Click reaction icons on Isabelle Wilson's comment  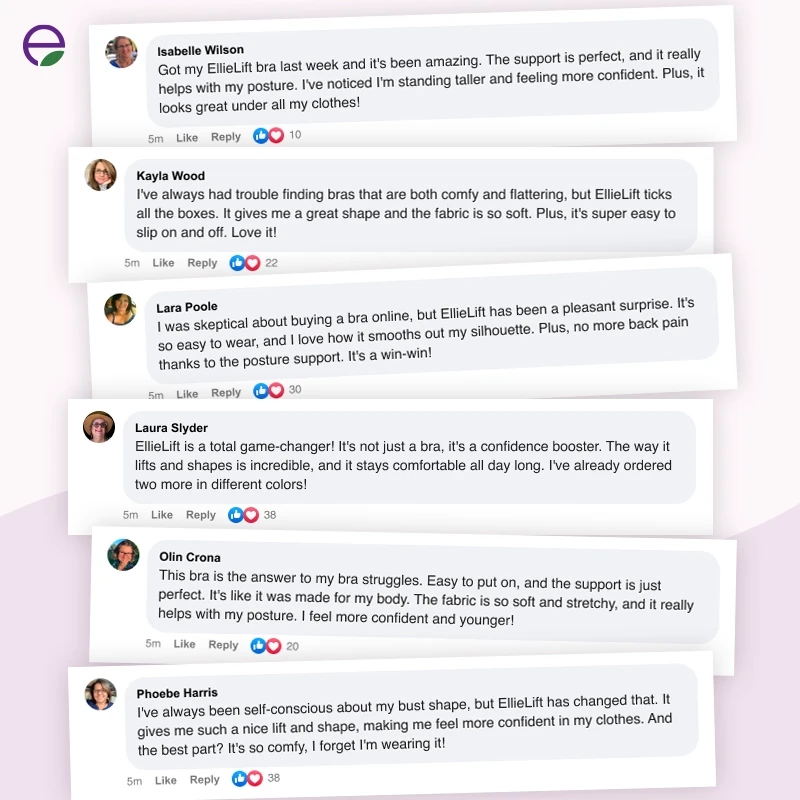coord(268,136)
